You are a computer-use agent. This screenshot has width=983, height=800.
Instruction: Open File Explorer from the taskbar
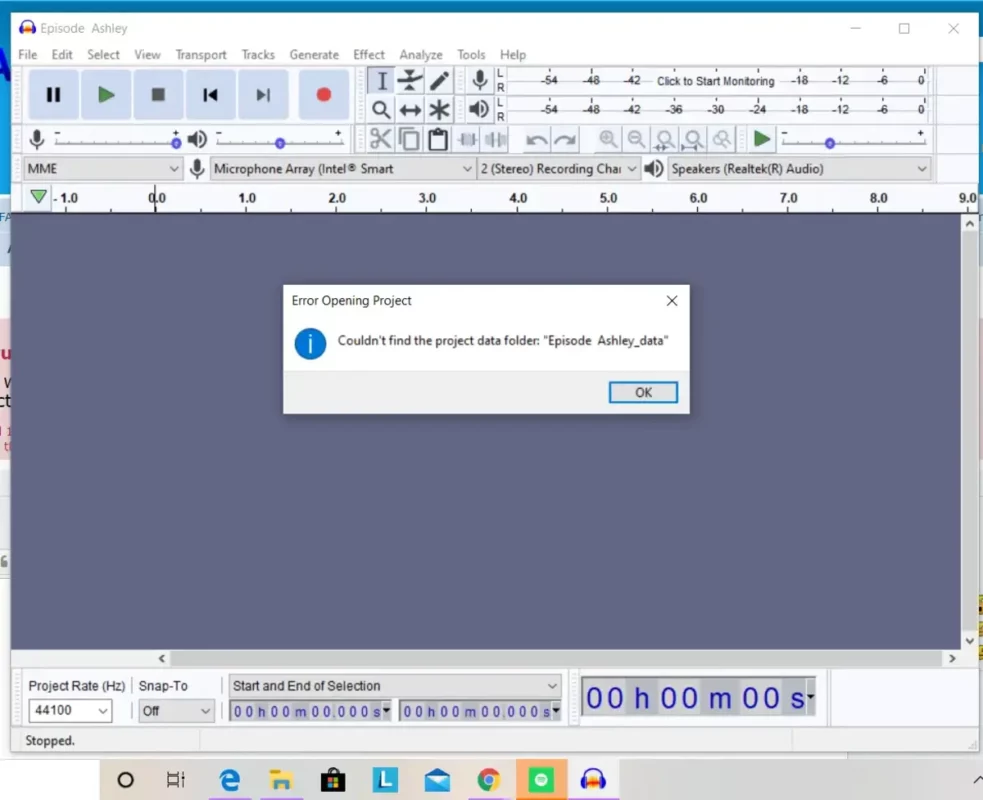click(281, 779)
